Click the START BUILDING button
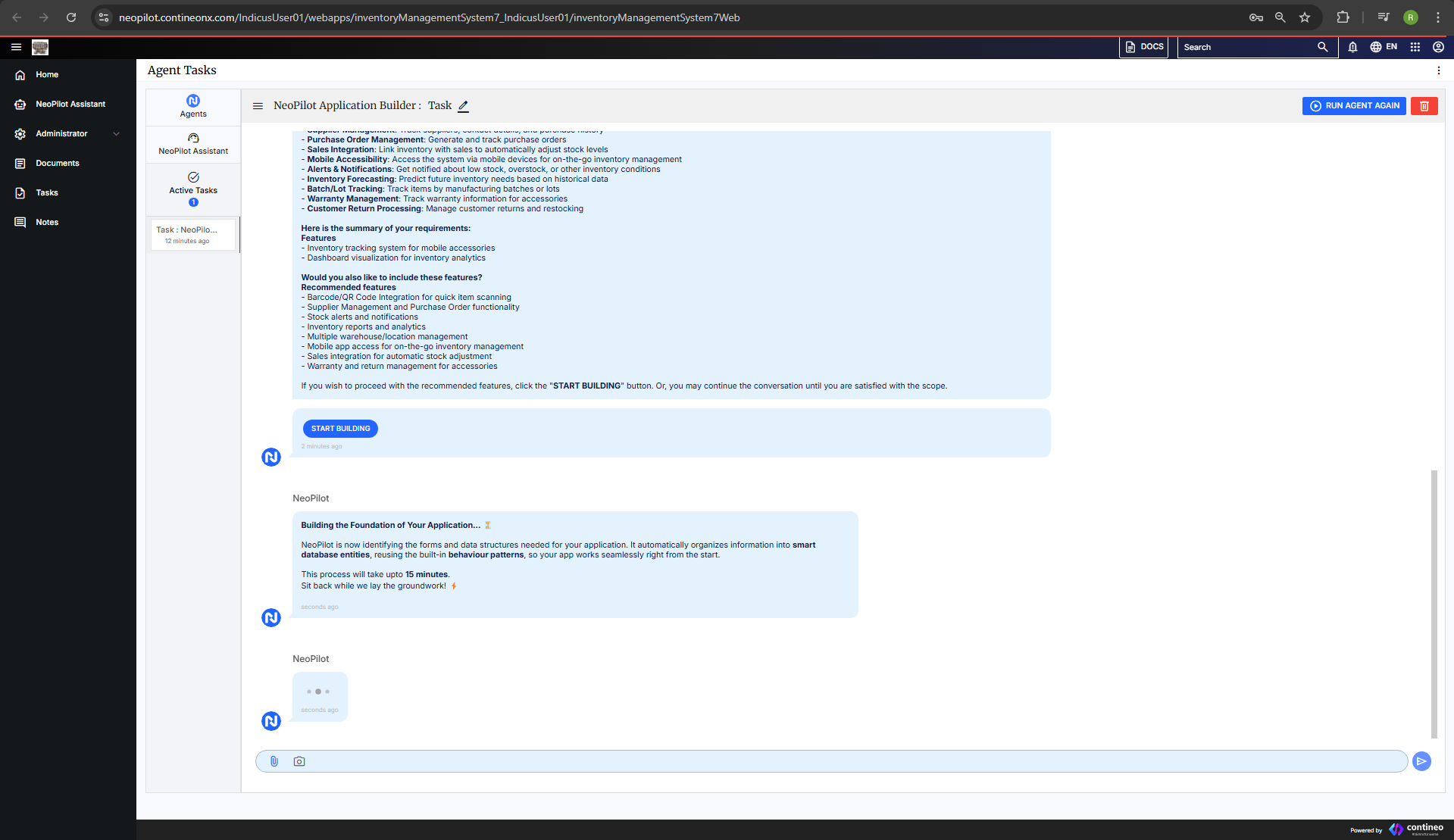The image size is (1454, 840). pos(340,429)
